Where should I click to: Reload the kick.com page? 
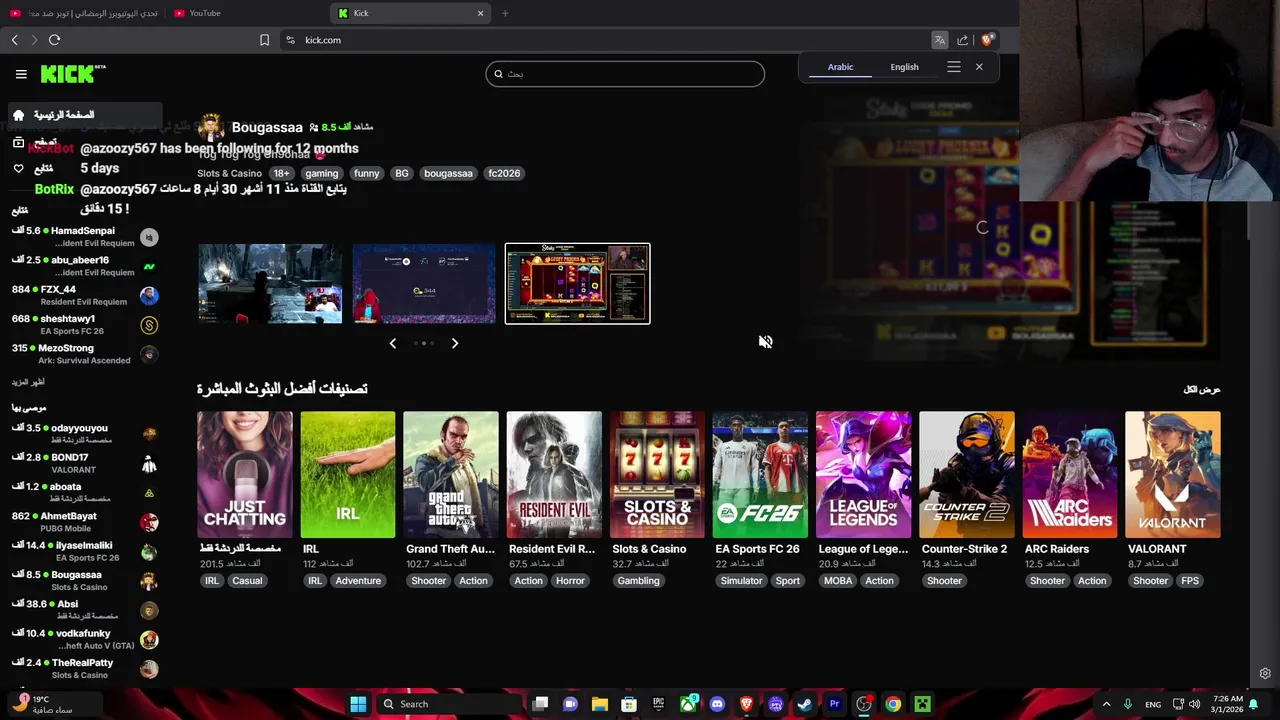tap(54, 40)
